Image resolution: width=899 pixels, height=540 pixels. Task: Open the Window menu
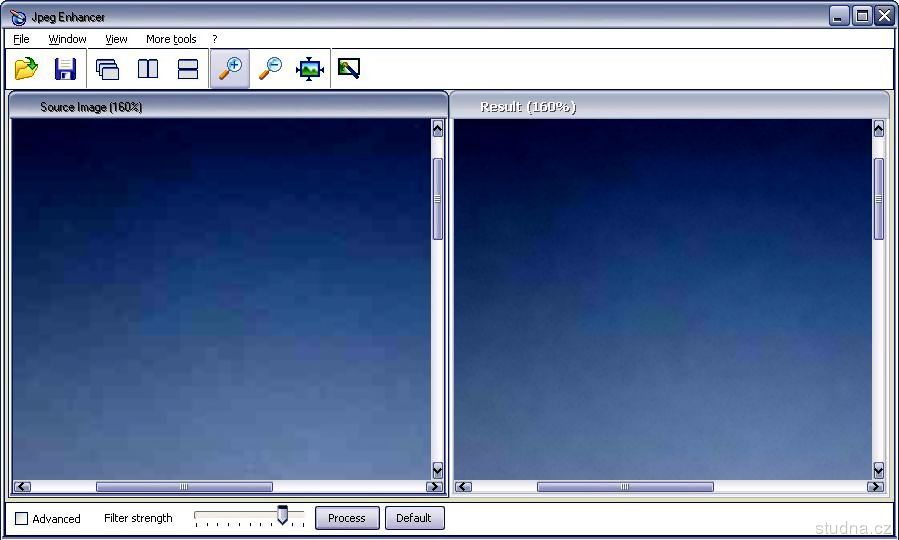(x=67, y=39)
